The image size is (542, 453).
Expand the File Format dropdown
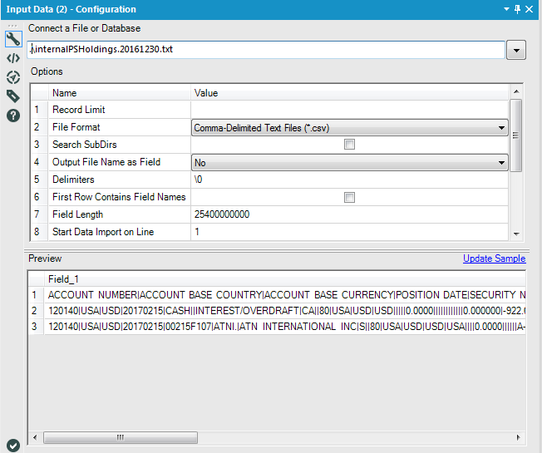[x=349, y=128]
